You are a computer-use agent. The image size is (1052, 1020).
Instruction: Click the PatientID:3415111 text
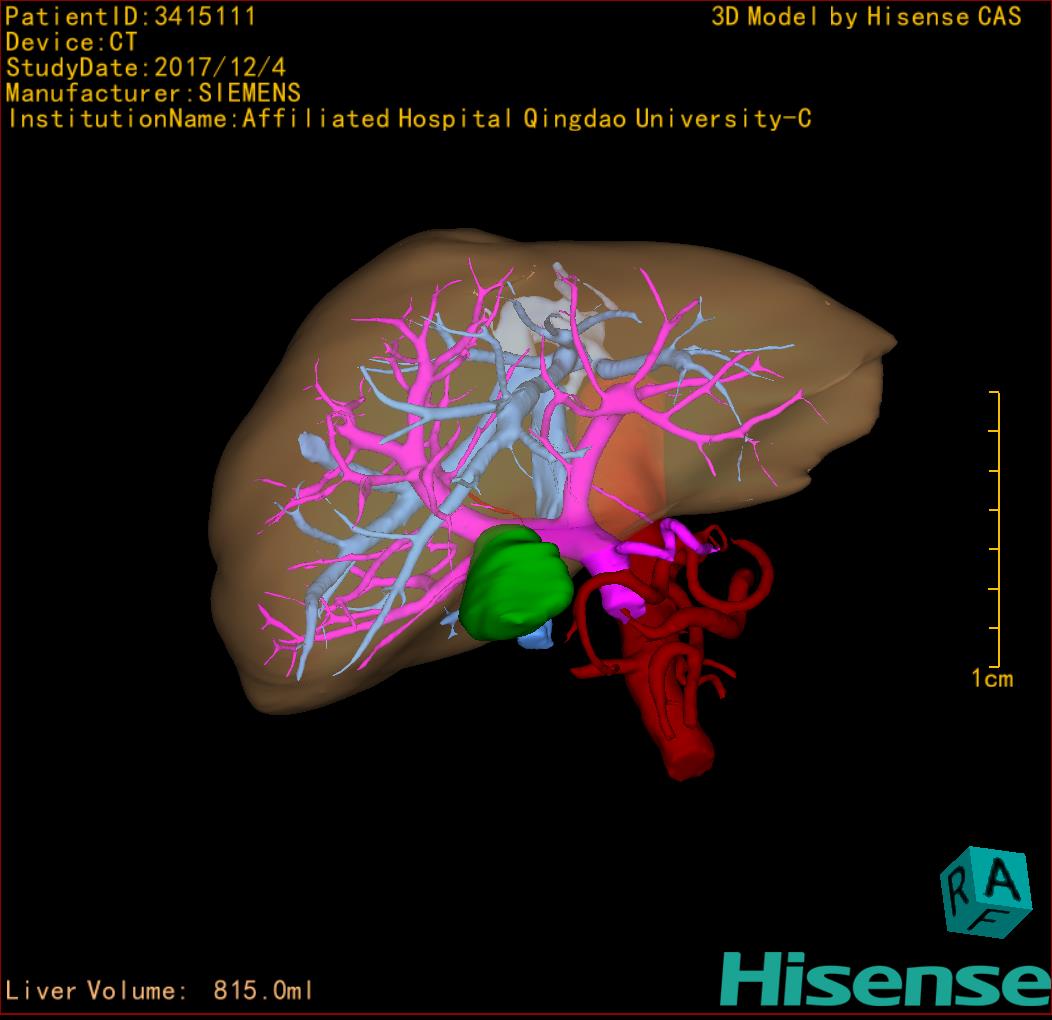pos(131,17)
